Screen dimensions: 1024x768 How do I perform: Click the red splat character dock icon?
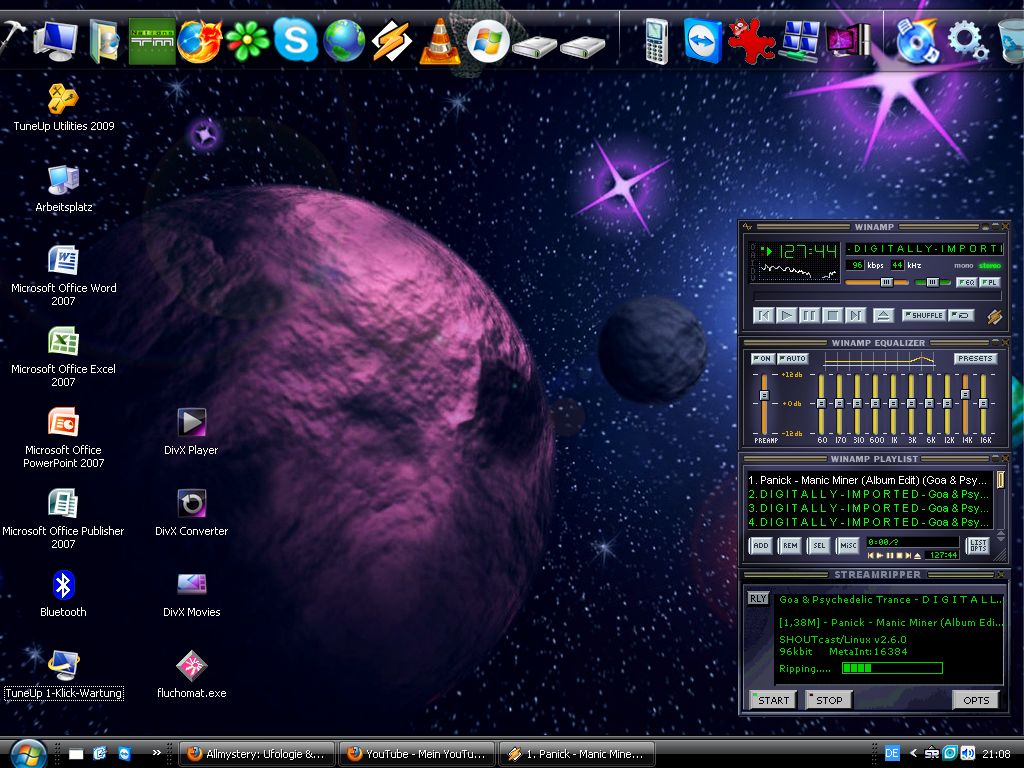[751, 41]
